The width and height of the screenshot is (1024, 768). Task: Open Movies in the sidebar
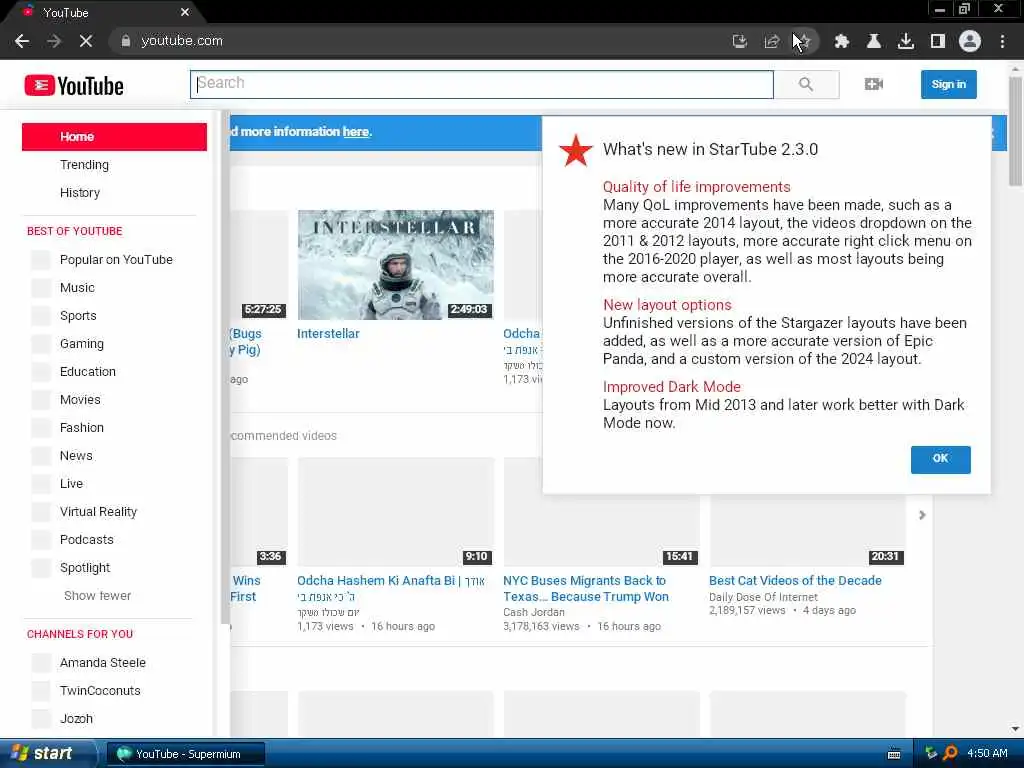(80, 400)
